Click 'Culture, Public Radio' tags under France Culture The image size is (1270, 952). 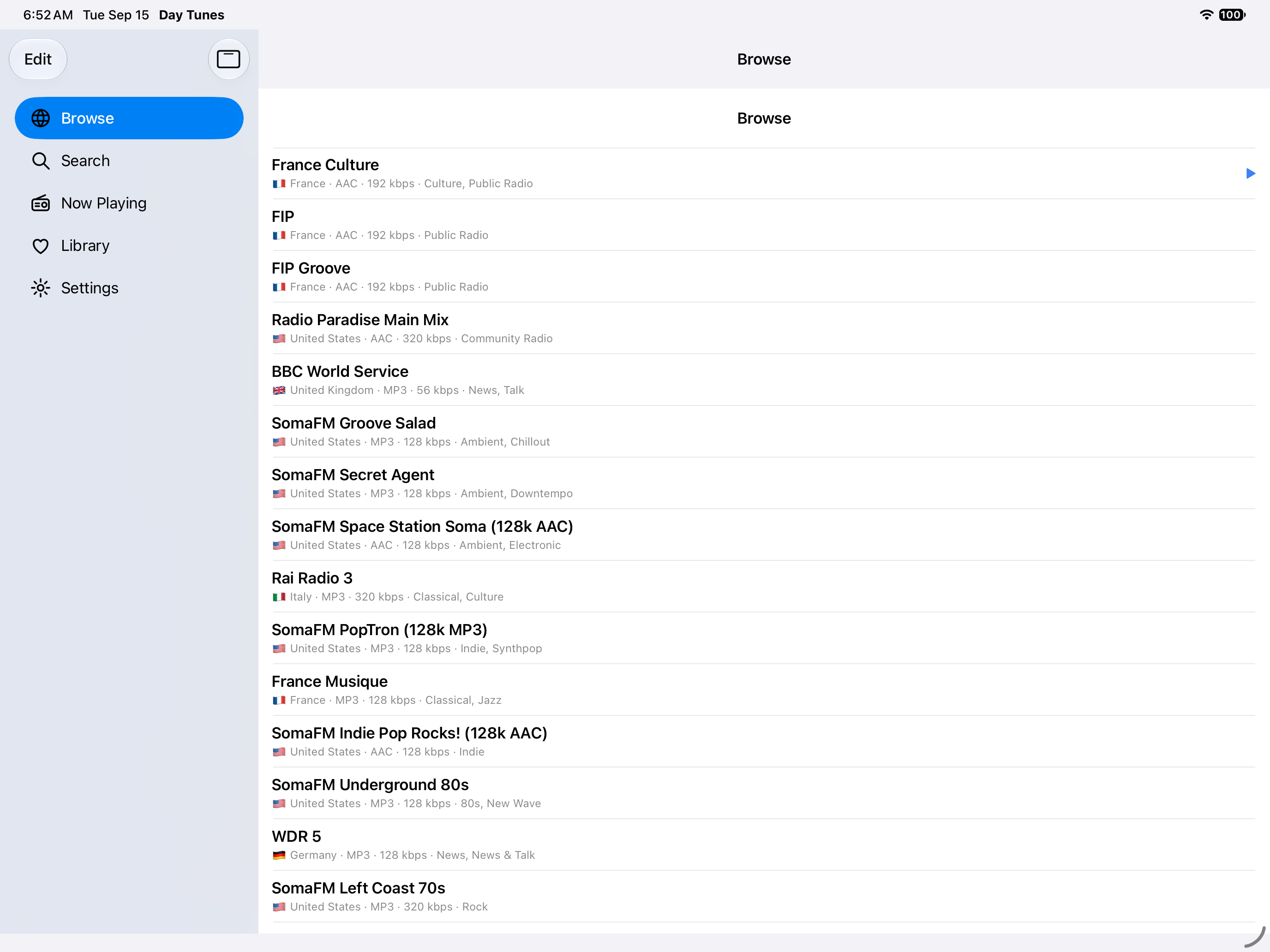[478, 184]
